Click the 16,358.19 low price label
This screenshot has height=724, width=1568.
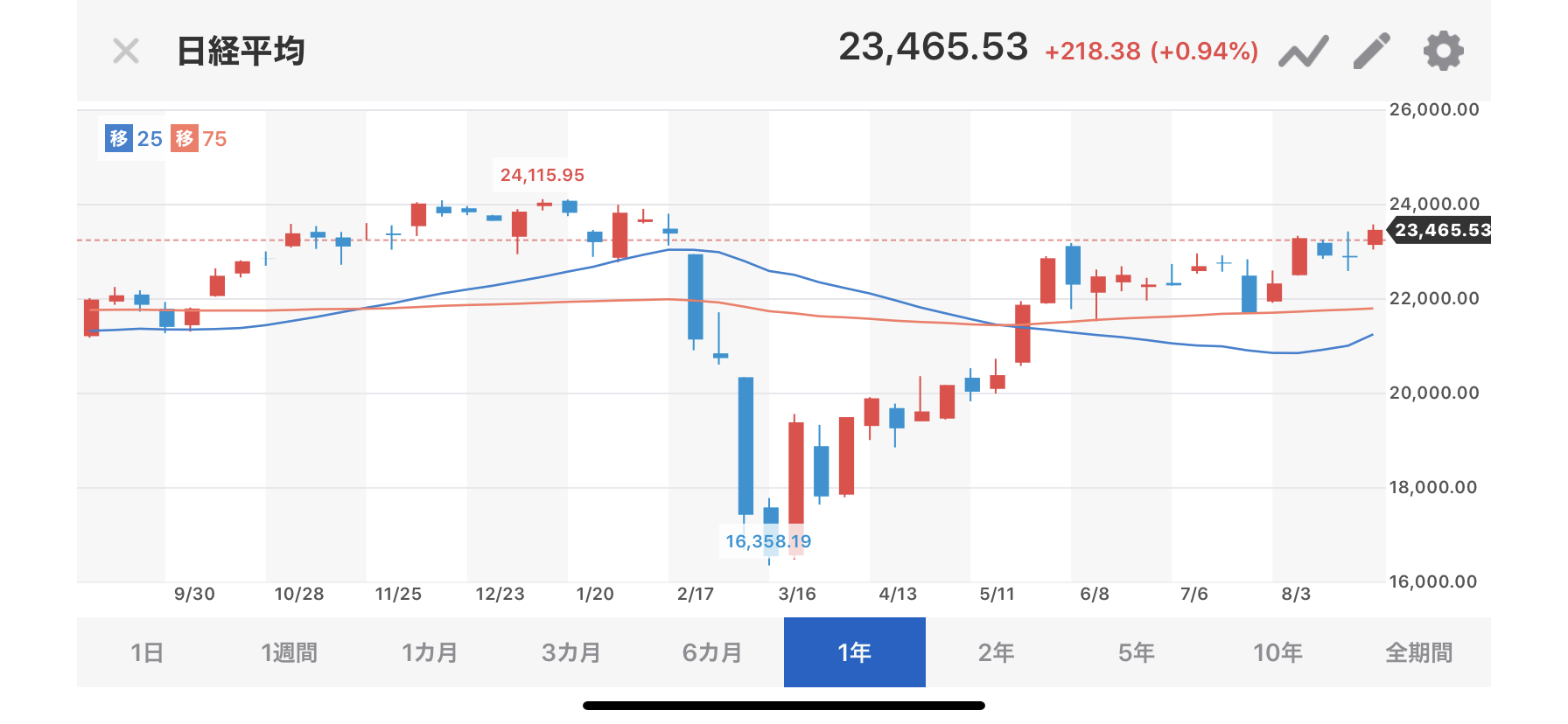tap(768, 541)
